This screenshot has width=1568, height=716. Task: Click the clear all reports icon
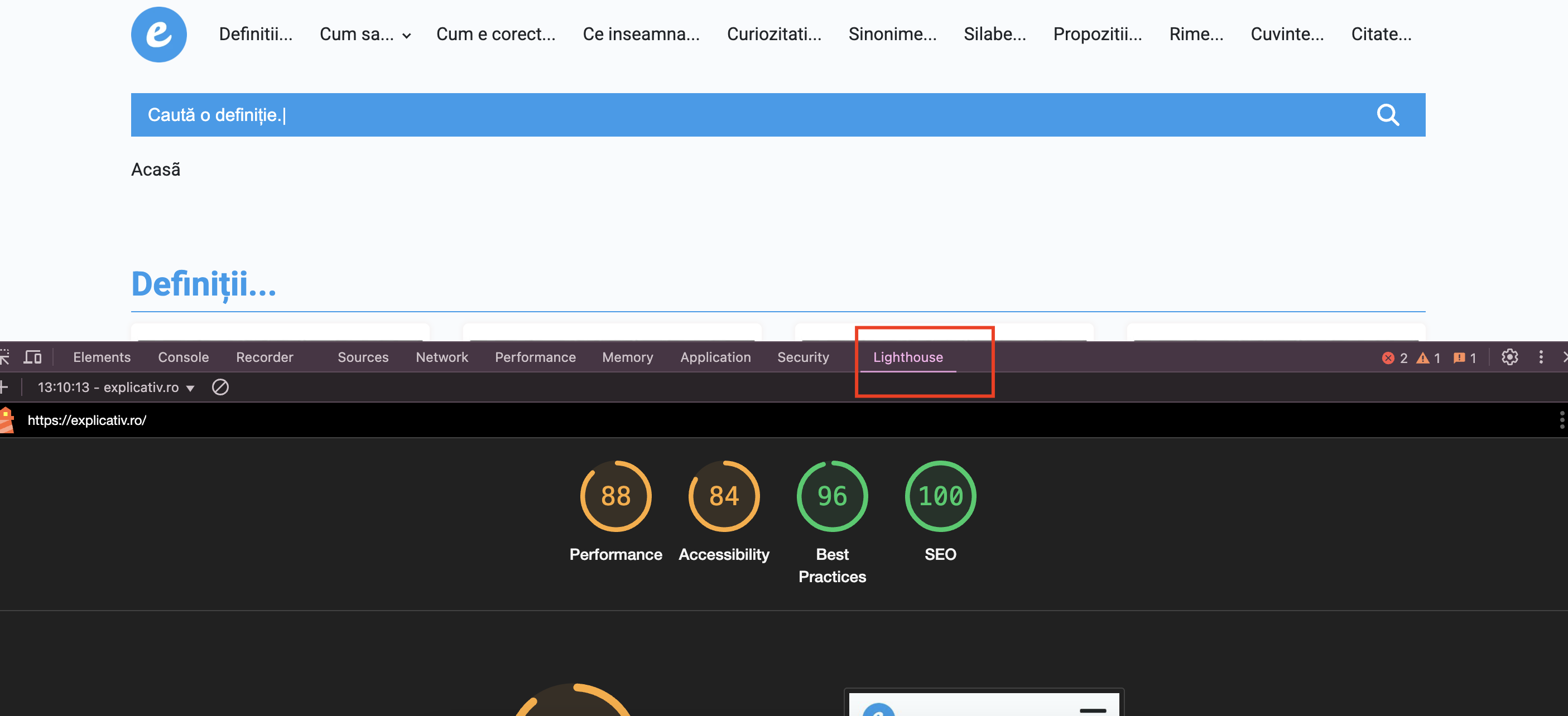click(x=220, y=387)
